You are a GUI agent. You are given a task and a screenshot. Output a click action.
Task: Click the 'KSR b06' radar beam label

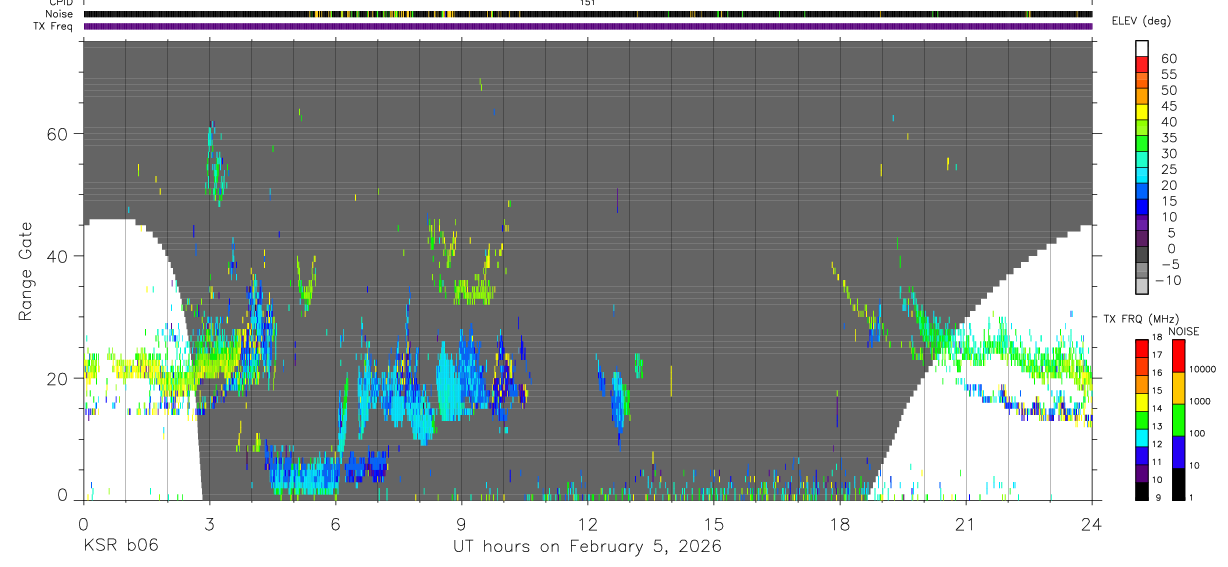coord(119,546)
